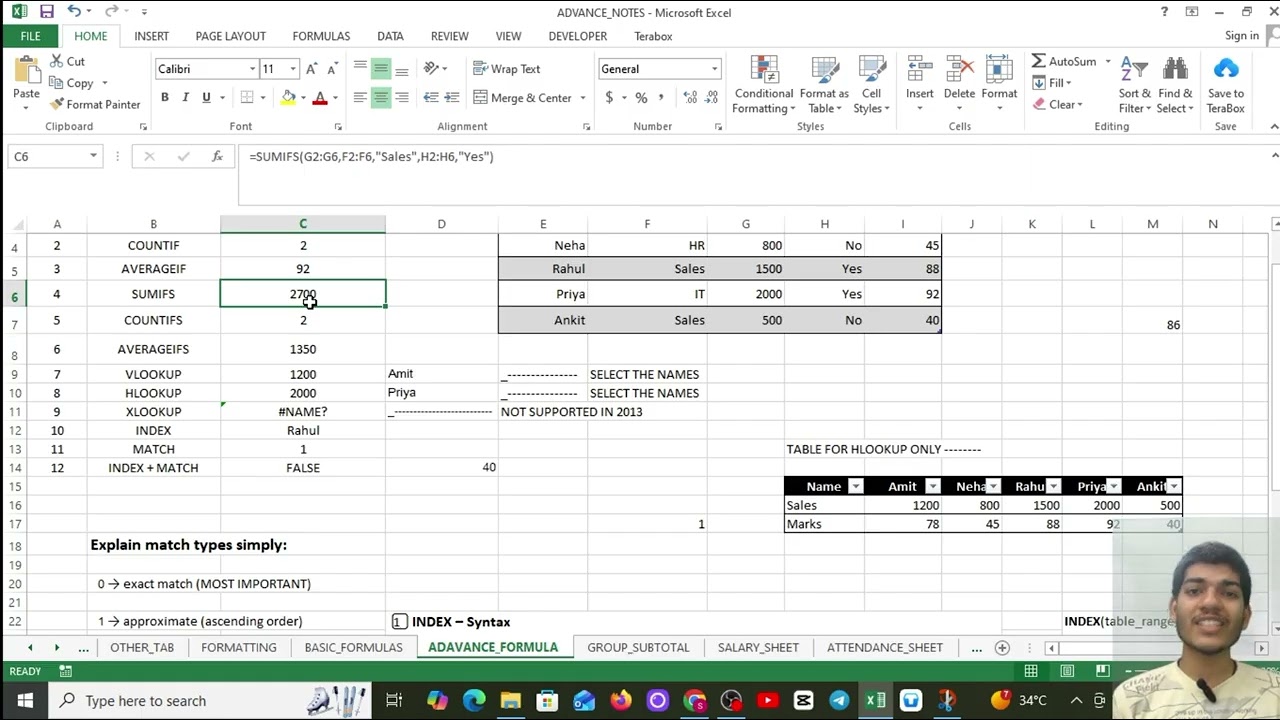Viewport: 1280px width, 720px height.
Task: Click Increase Indent icon
Action: 452,97
